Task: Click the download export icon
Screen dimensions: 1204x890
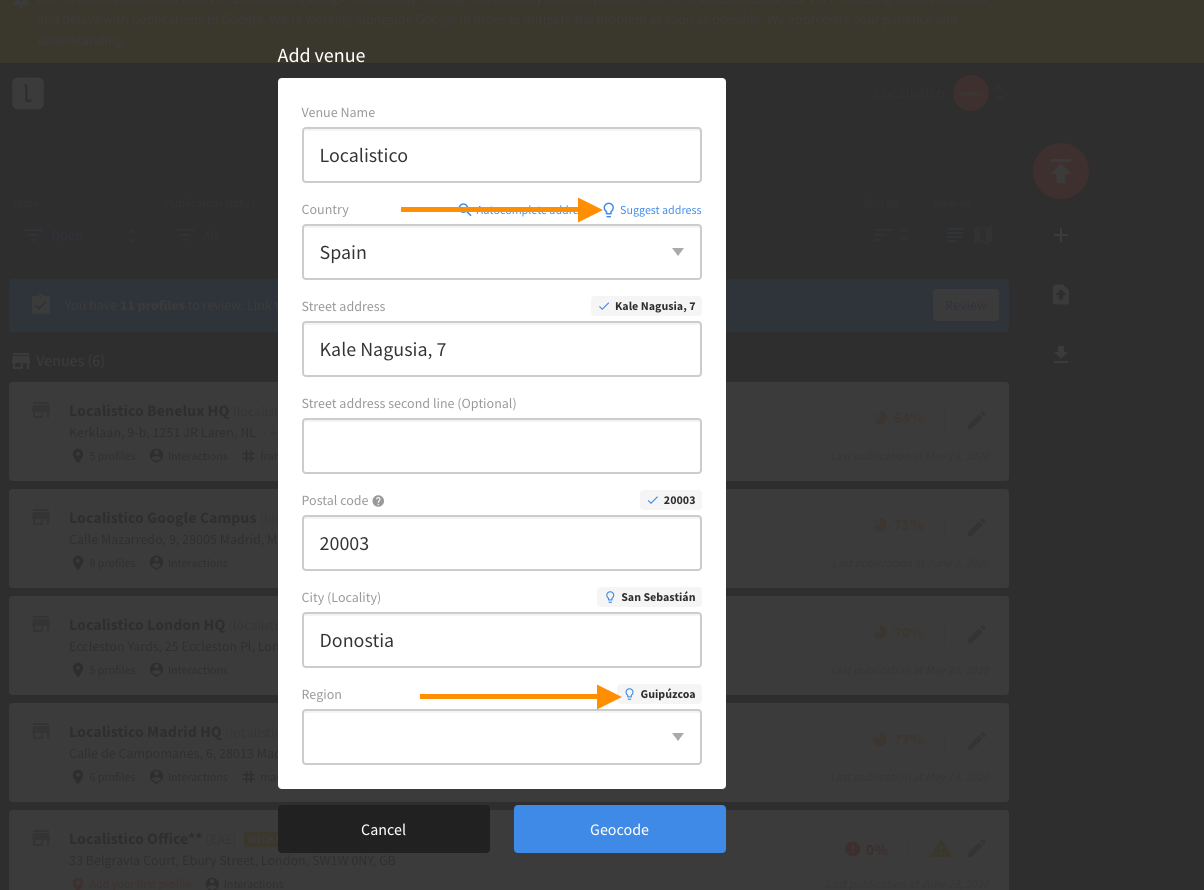Action: (x=1061, y=355)
